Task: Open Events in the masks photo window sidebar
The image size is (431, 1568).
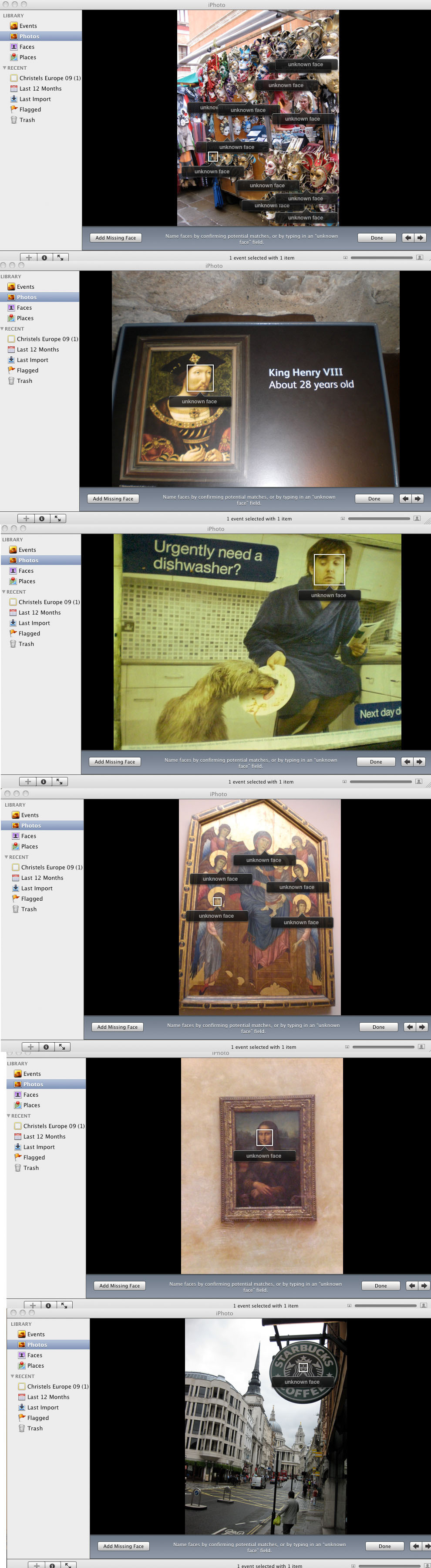Action: pos(28,26)
